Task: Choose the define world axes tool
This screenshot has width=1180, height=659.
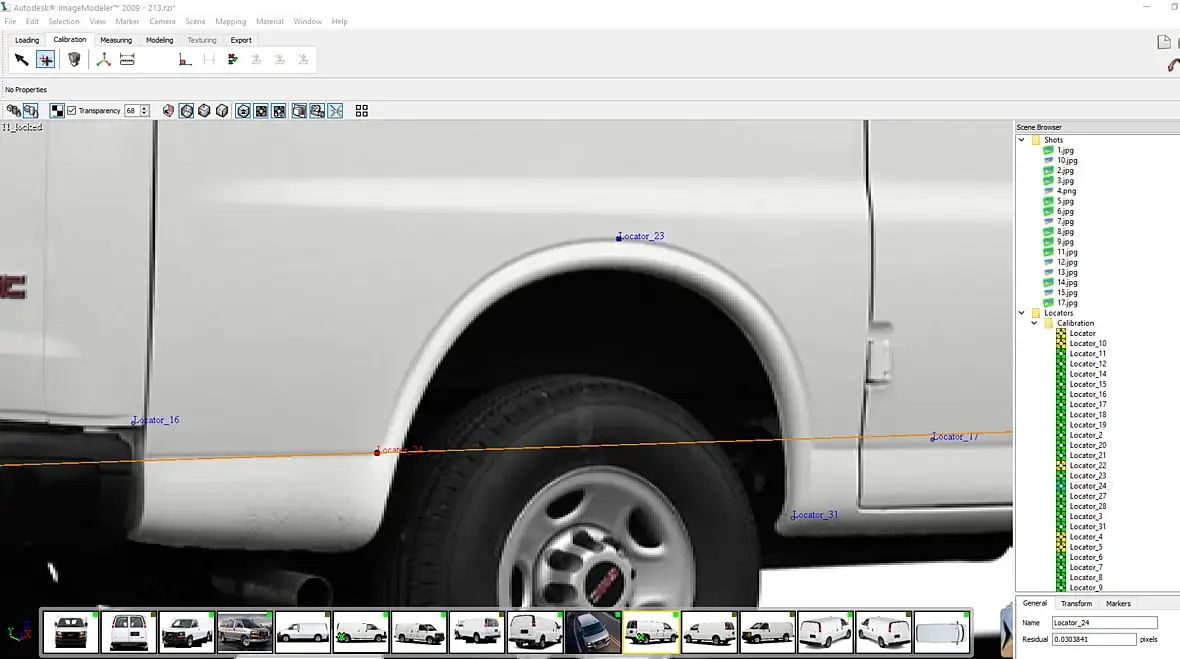Action: point(103,59)
